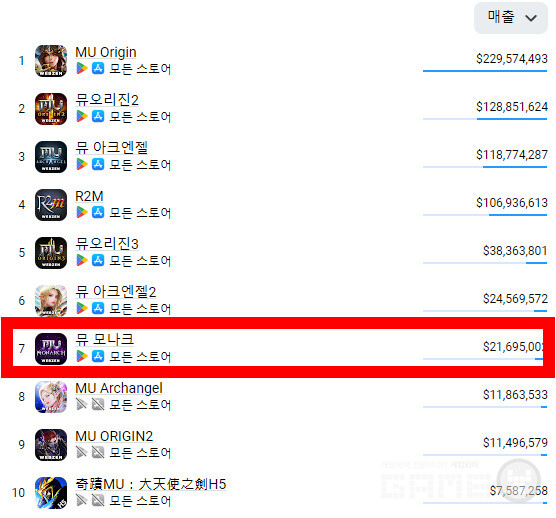Click Google Play icon under MU Origin
Viewport: 556px width, 518px height.
point(82,68)
